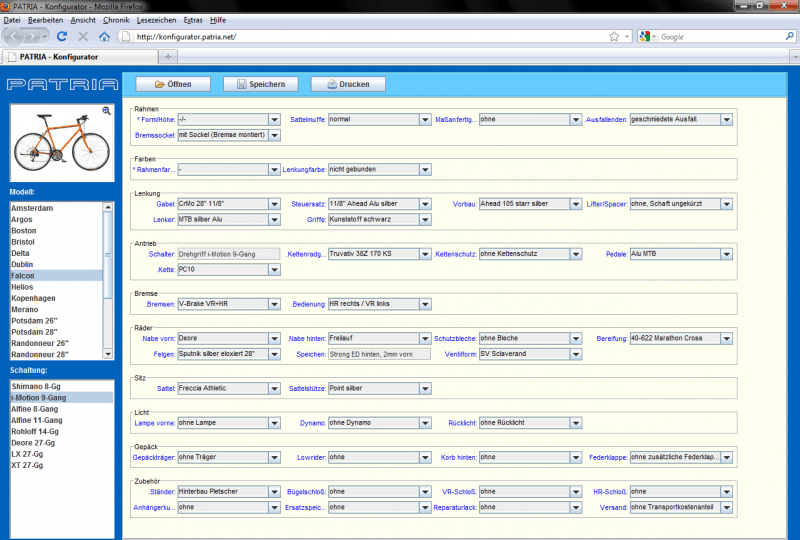Click the bookmark star icon in address bar
This screenshot has height=540, width=800.
point(614,36)
